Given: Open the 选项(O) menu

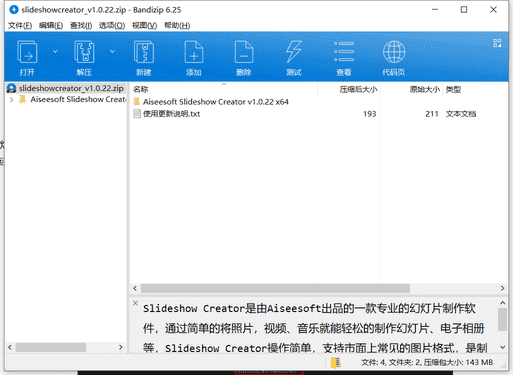Looking at the screenshot, I should coord(112,26).
